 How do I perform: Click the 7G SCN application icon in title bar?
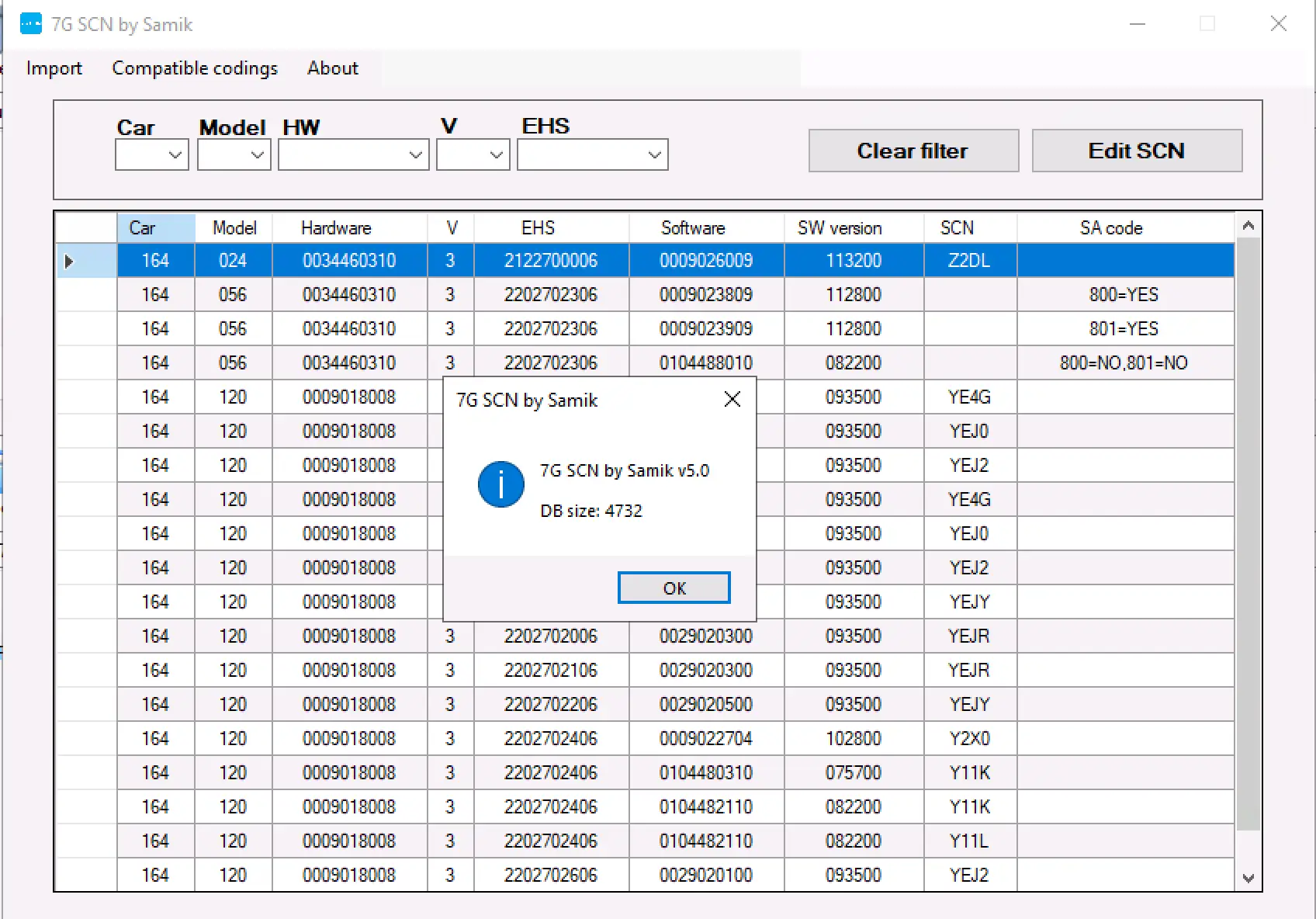click(30, 23)
